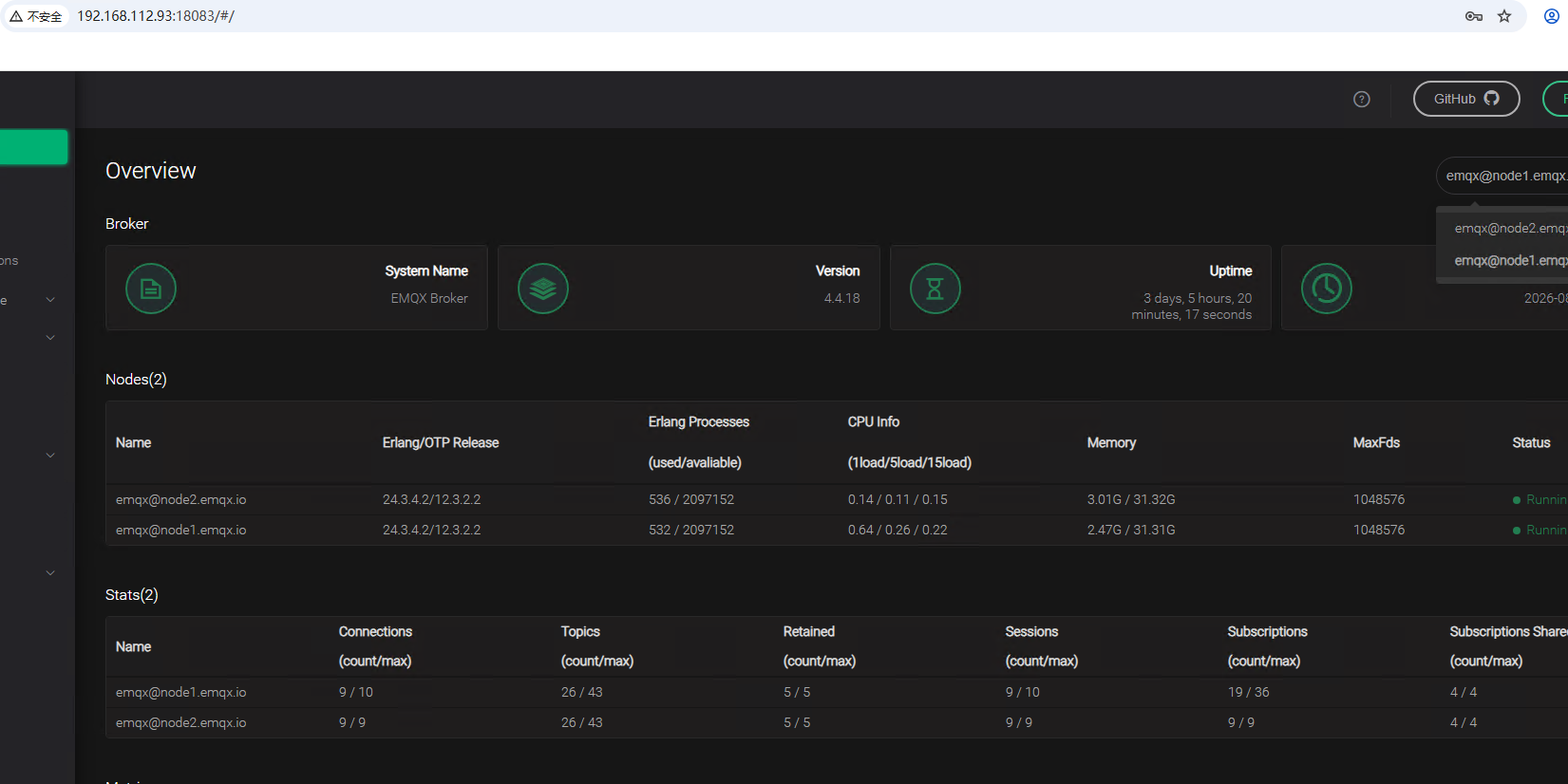Click the CPU load value 0.14 / 0.11 / 0.15
This screenshot has width=1568, height=784.
point(897,499)
